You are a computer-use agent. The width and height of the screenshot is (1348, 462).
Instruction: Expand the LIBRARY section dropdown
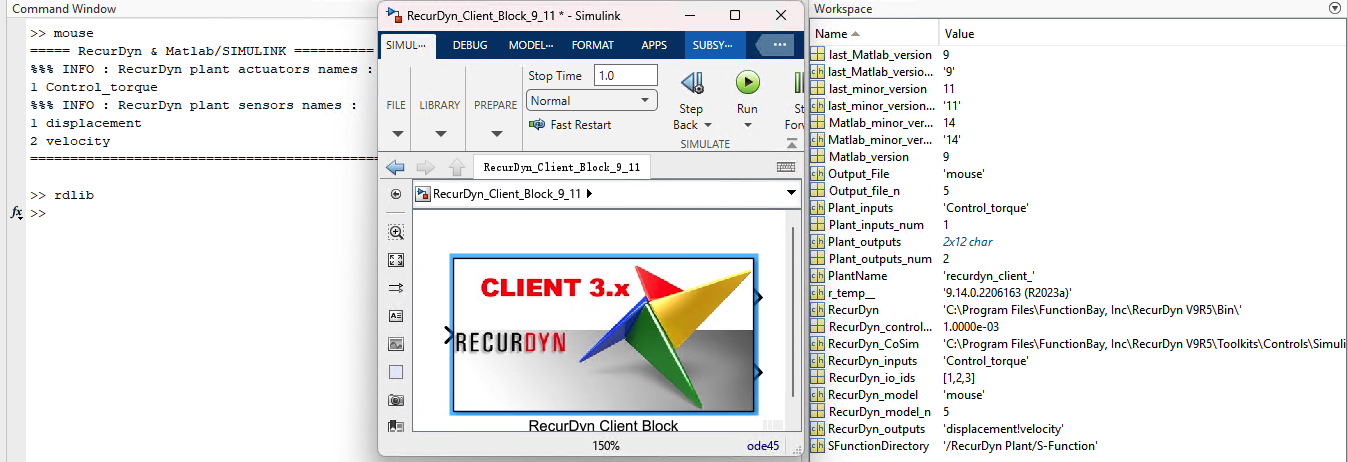(439, 134)
